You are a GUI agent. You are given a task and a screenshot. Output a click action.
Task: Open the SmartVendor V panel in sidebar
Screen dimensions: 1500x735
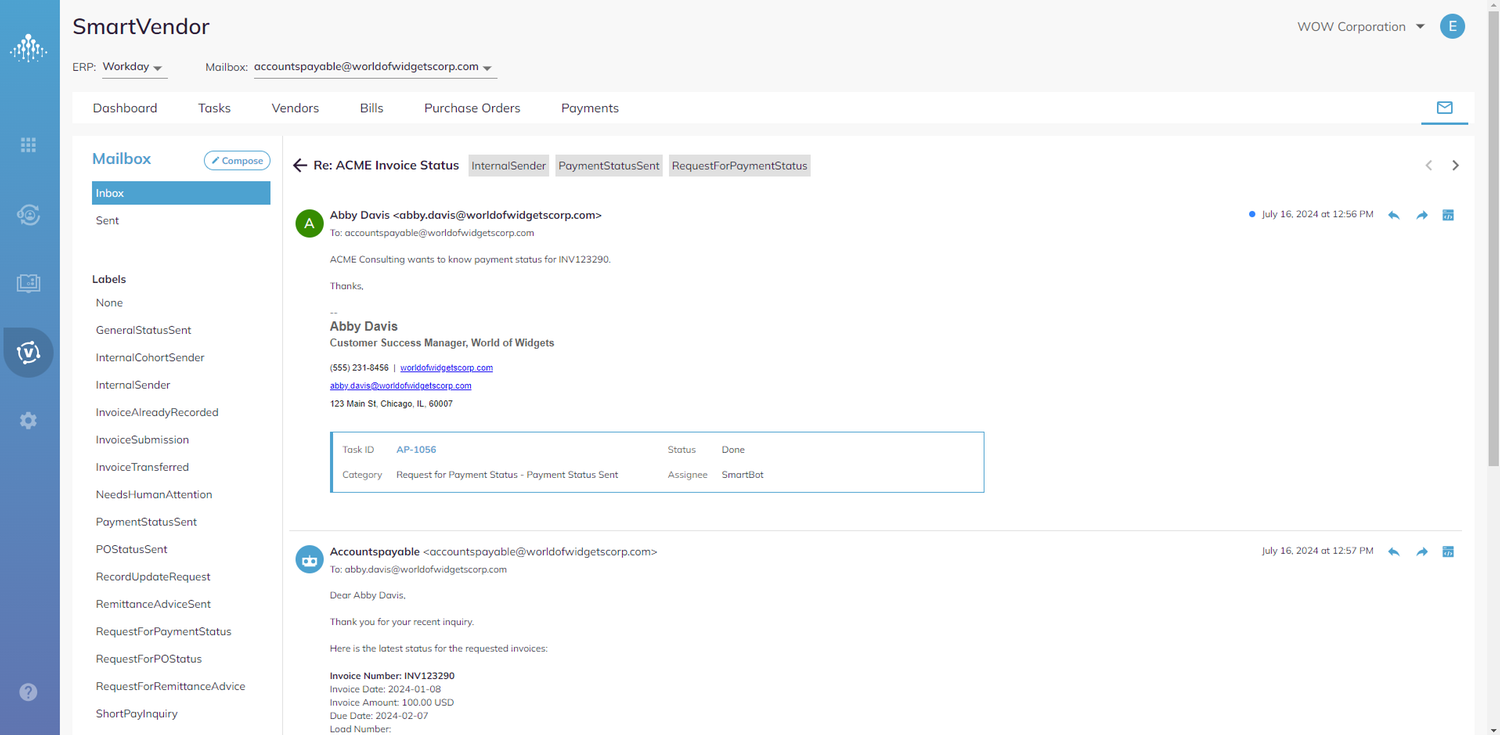pyautogui.click(x=29, y=352)
